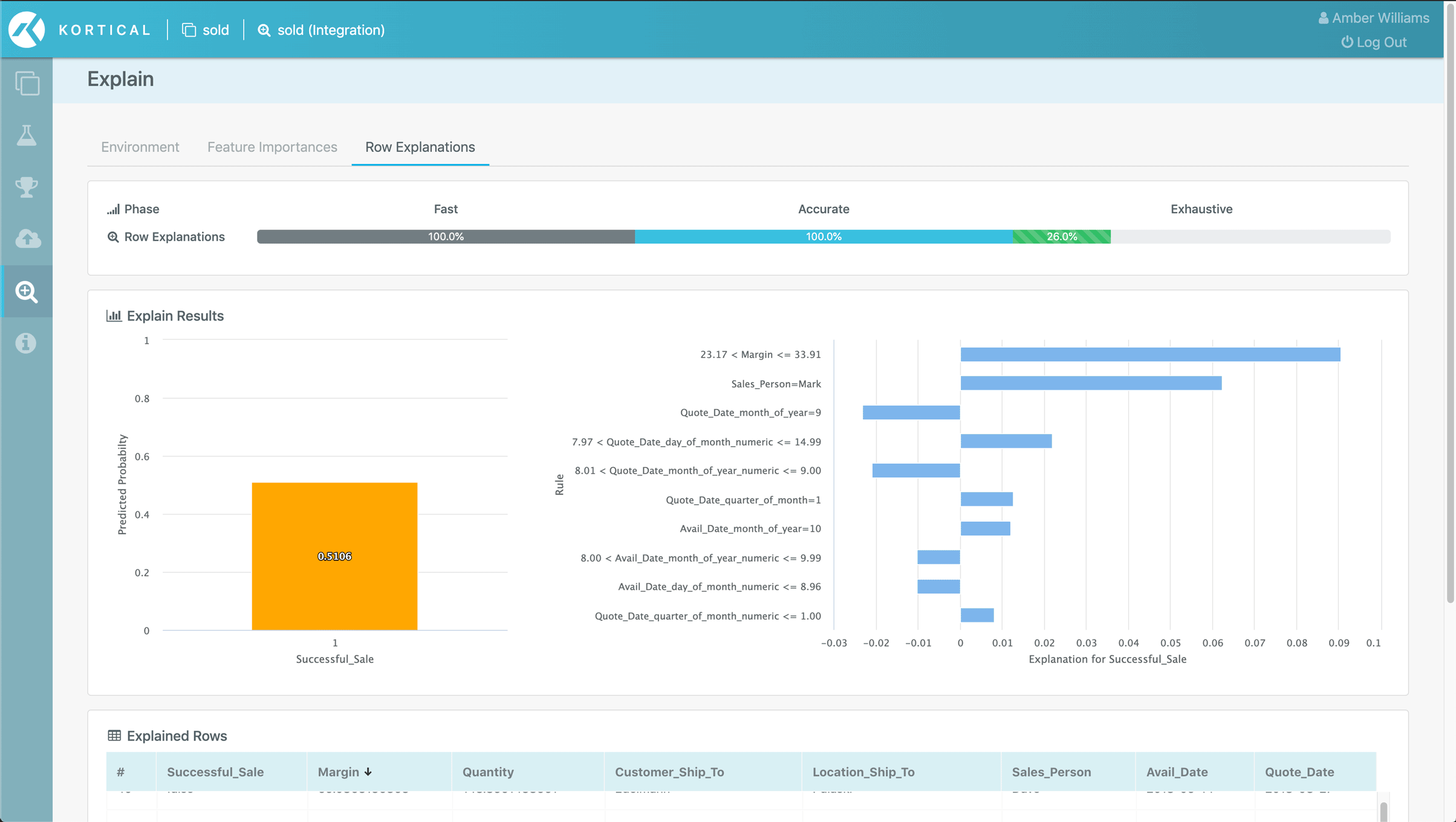Click the Amber Williams user name
Screen dimensions: 1456x822
coord(1380,18)
